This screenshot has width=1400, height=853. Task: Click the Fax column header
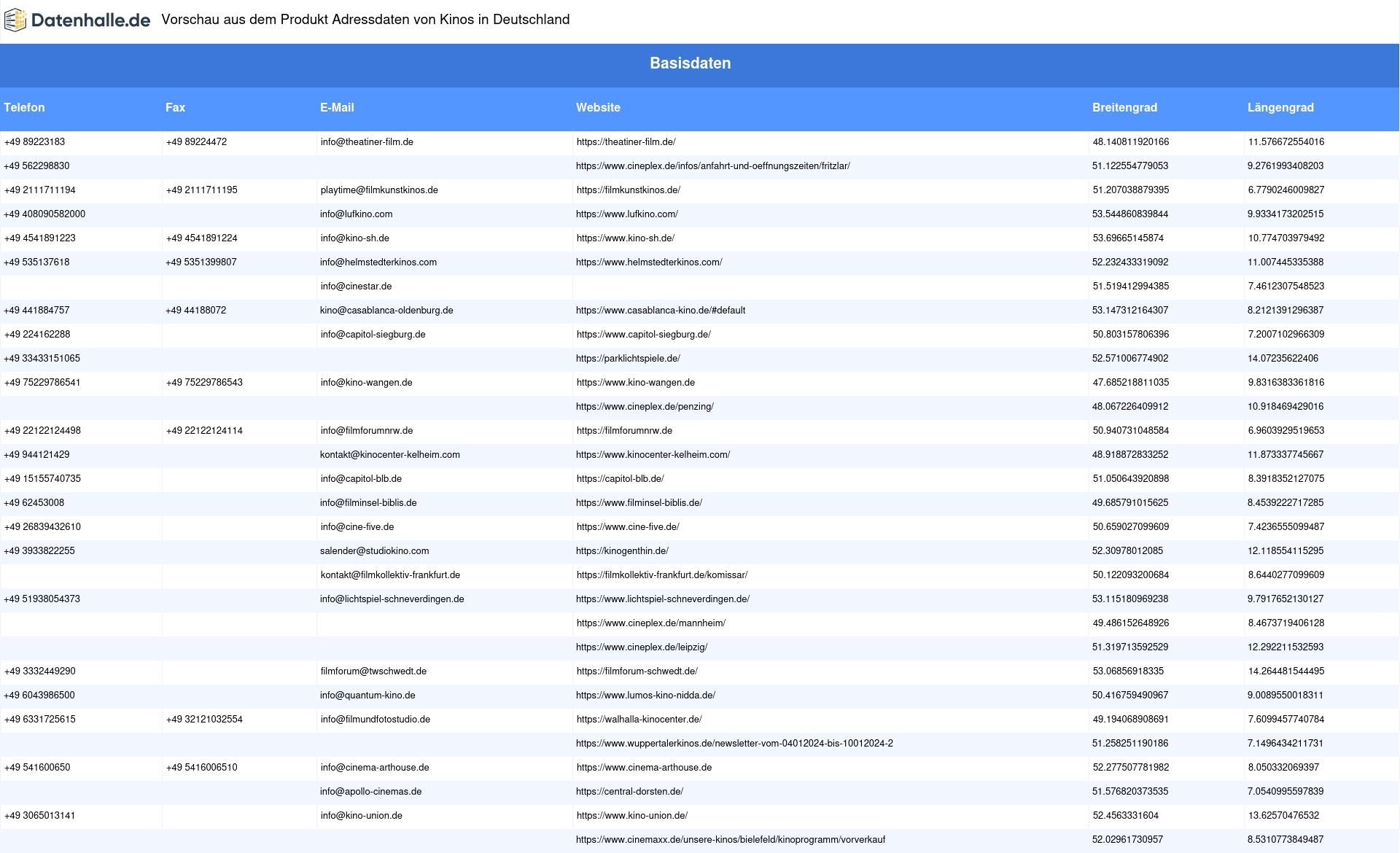pyautogui.click(x=175, y=107)
